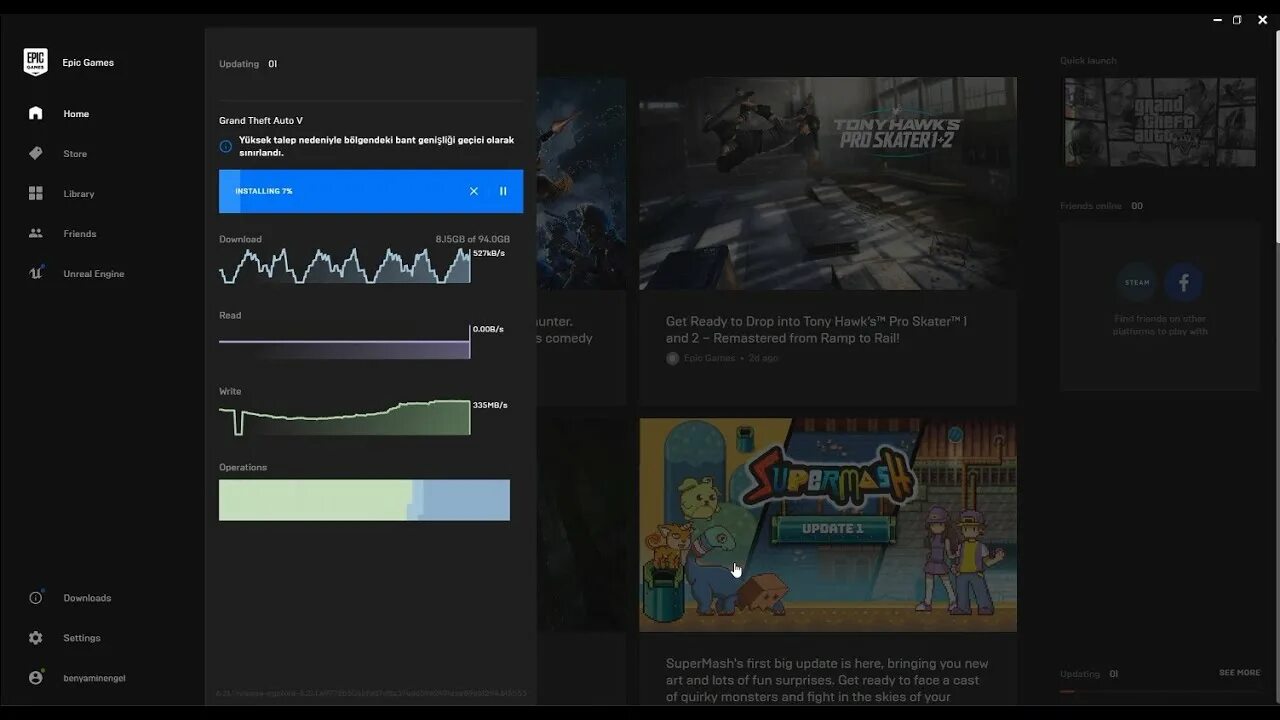This screenshot has width=1280, height=720.
Task: Click the vertical scrollbar
Action: [x=1276, y=137]
